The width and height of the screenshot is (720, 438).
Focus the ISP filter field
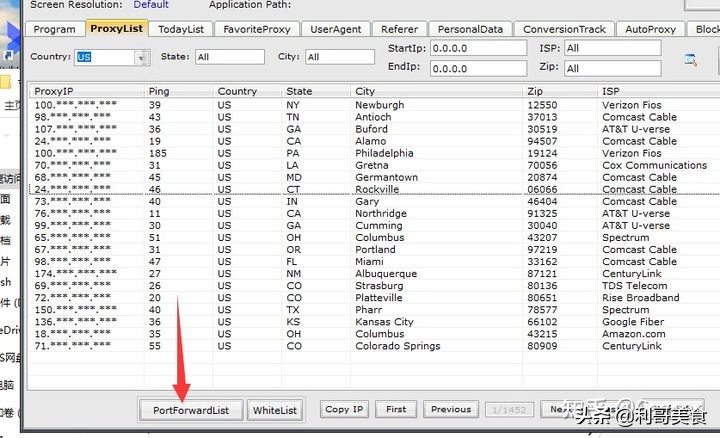(613, 48)
